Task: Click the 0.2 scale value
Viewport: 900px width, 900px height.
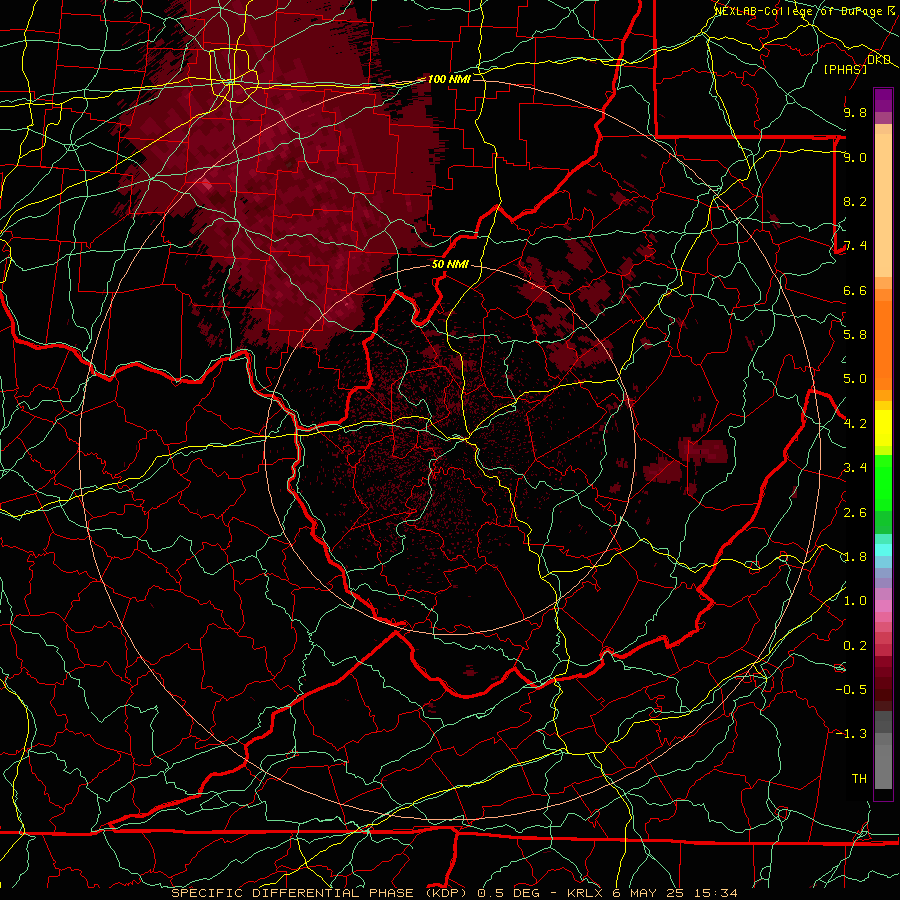Action: (x=855, y=646)
